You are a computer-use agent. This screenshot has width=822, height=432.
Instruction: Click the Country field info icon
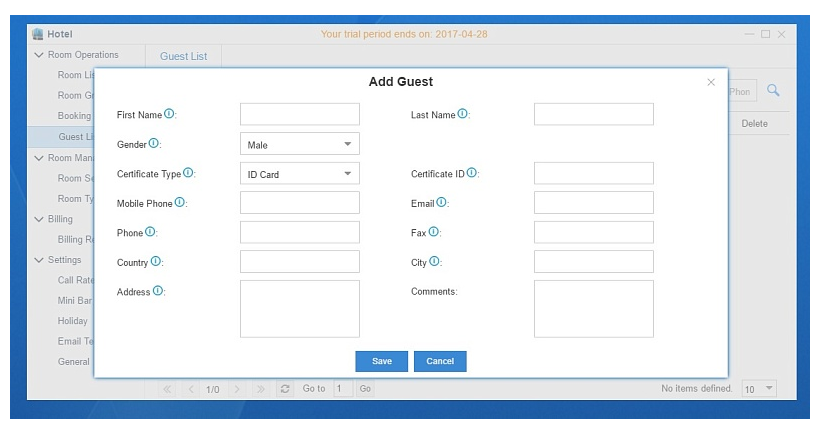(156, 262)
